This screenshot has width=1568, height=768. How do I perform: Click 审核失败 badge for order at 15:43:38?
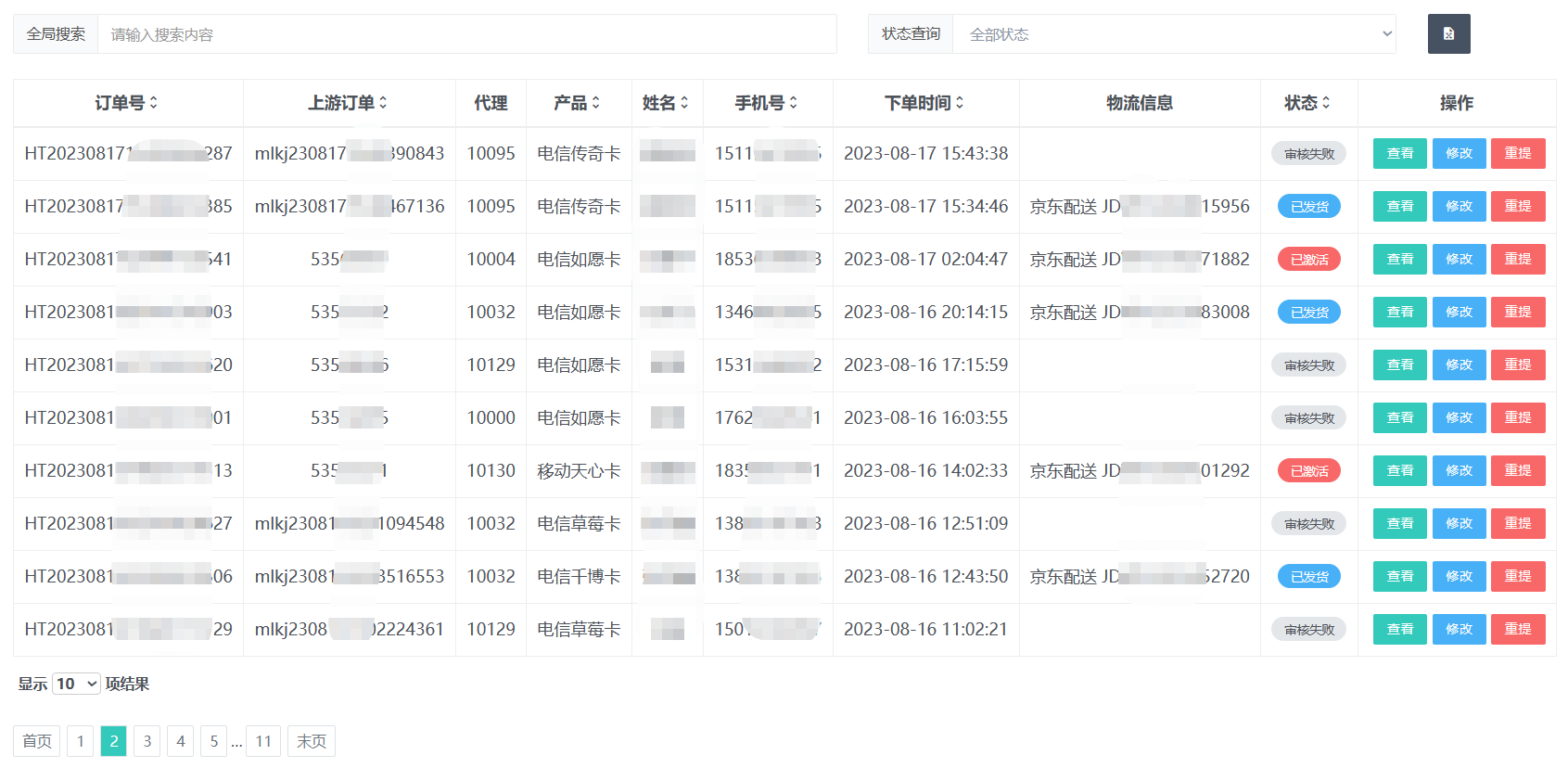coord(1308,154)
